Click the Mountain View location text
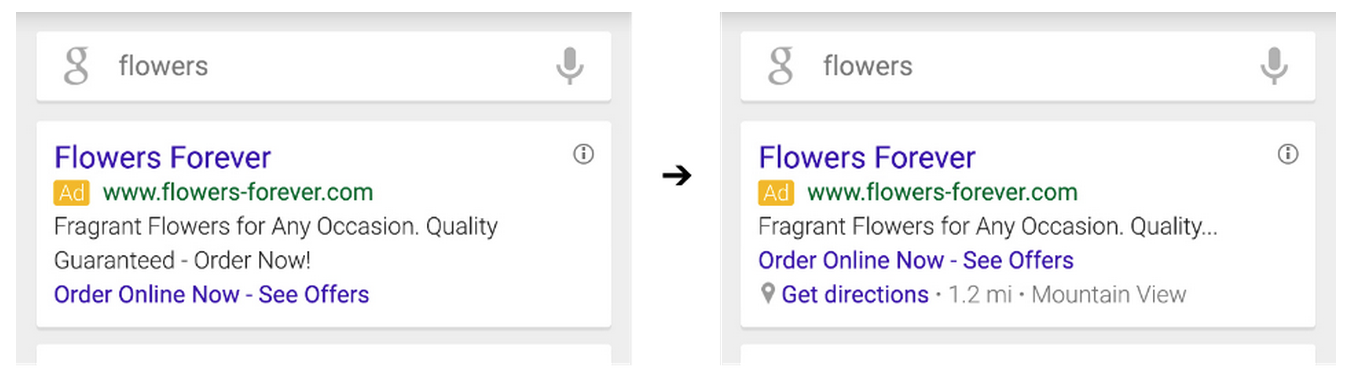1348x374 pixels. [x=1108, y=295]
